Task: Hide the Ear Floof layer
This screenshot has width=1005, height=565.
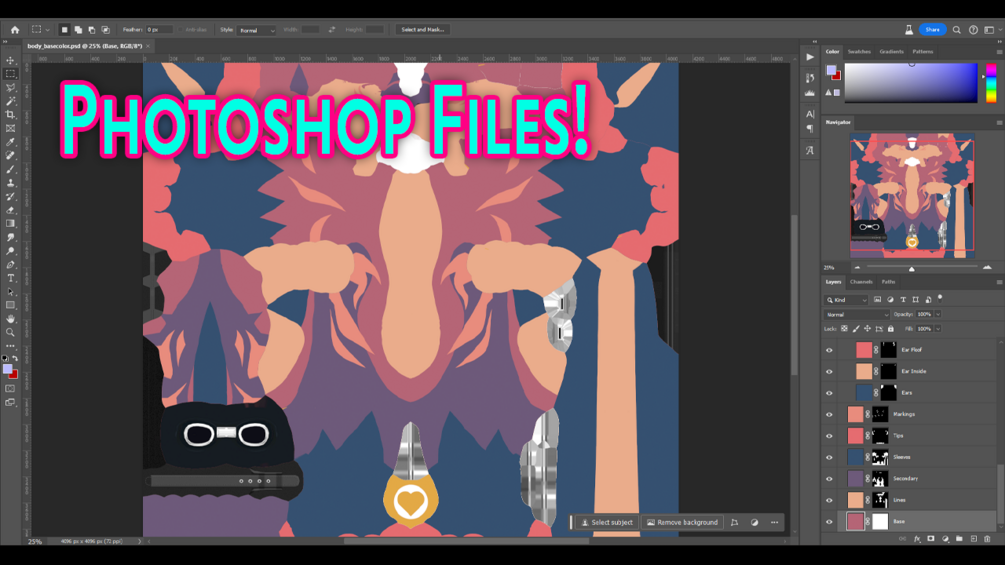Action: [x=829, y=350]
